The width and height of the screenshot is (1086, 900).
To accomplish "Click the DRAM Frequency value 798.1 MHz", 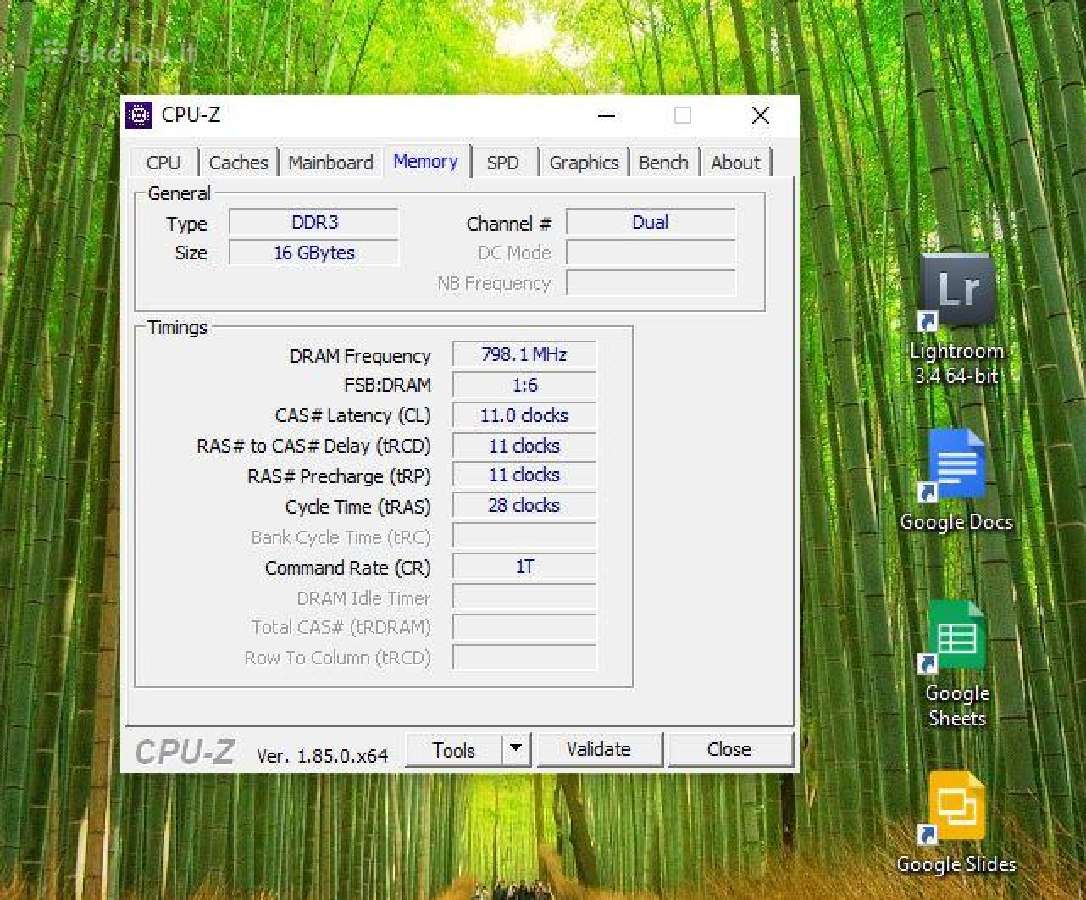I will coord(524,355).
